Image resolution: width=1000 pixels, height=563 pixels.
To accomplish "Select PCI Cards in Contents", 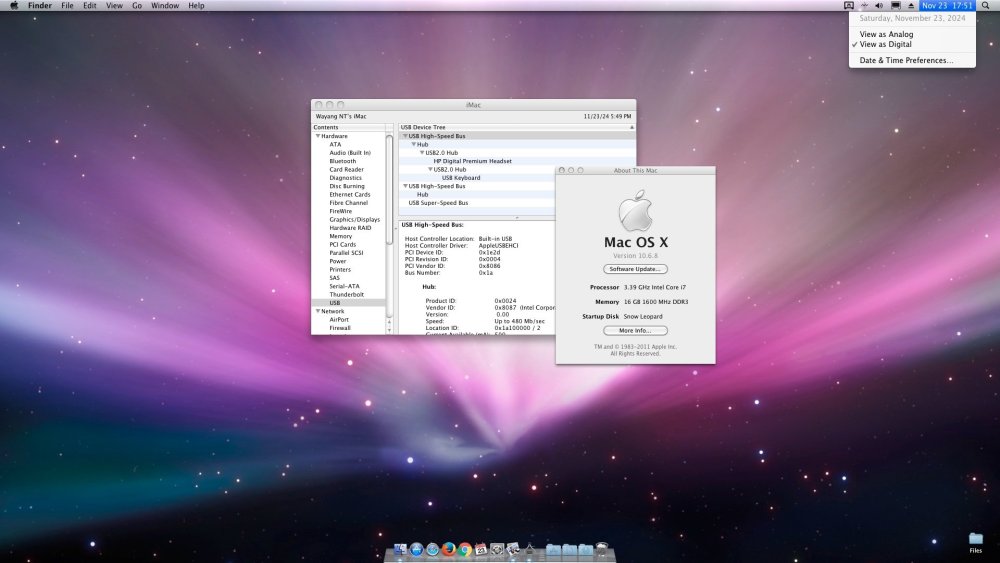I will [342, 244].
